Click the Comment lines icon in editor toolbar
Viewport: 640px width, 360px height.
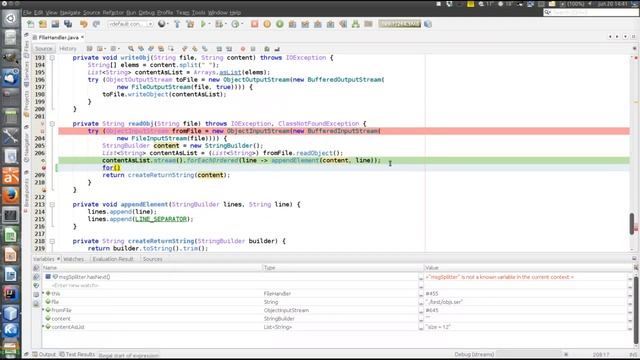pos(267,49)
